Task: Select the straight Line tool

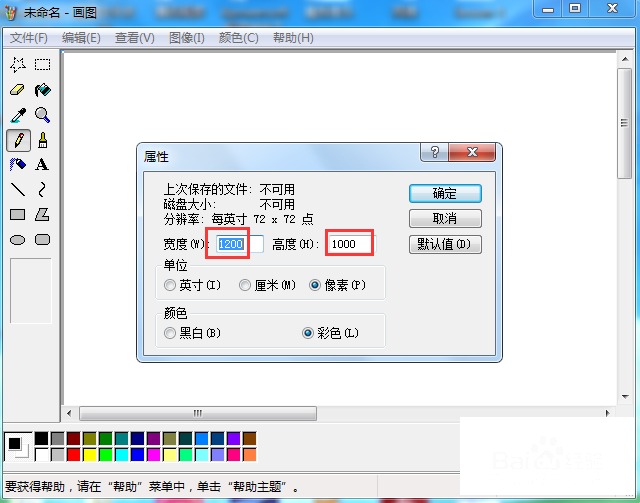Action: coord(18,190)
